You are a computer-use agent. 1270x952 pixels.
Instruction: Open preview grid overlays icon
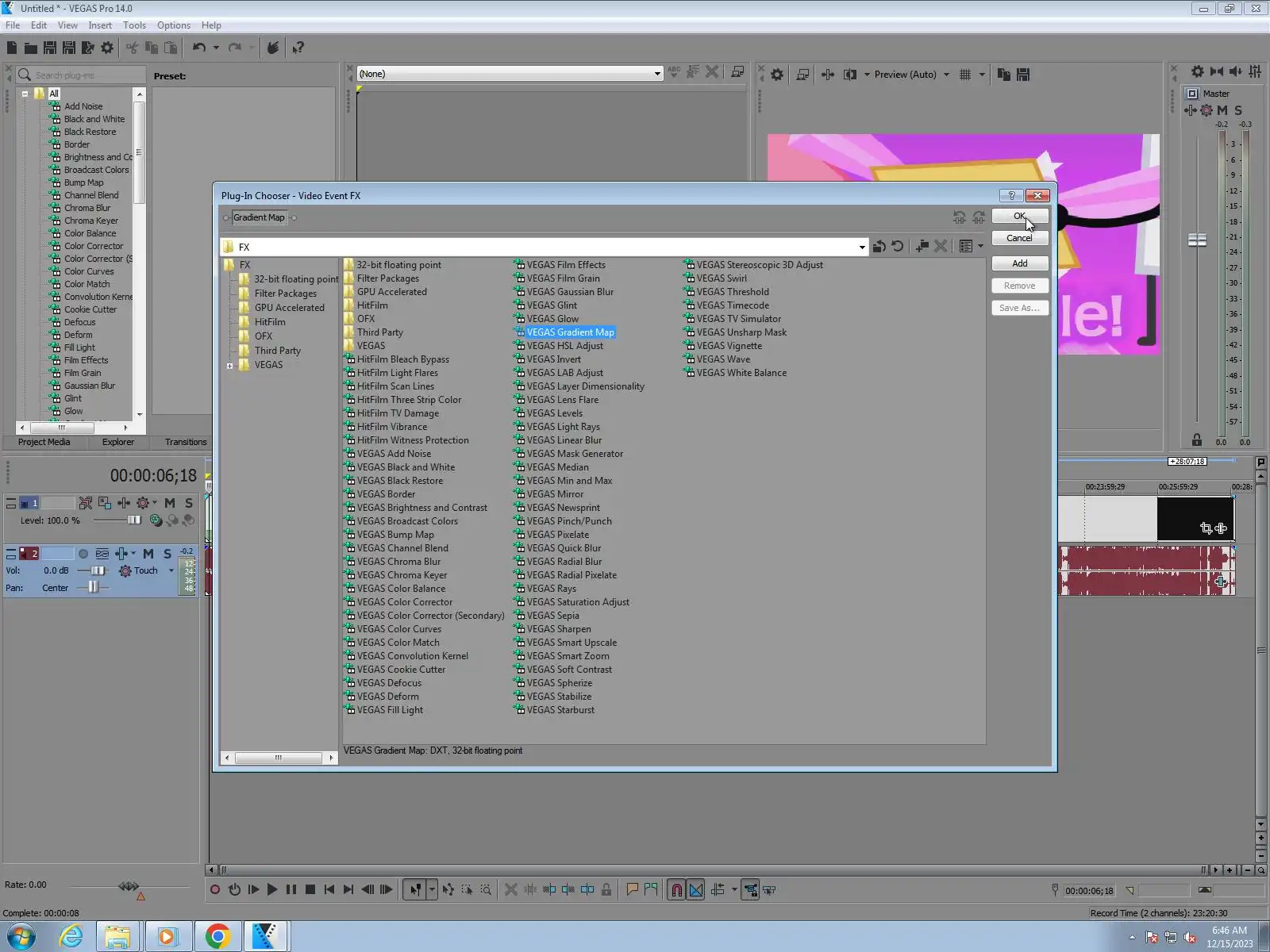coord(965,75)
